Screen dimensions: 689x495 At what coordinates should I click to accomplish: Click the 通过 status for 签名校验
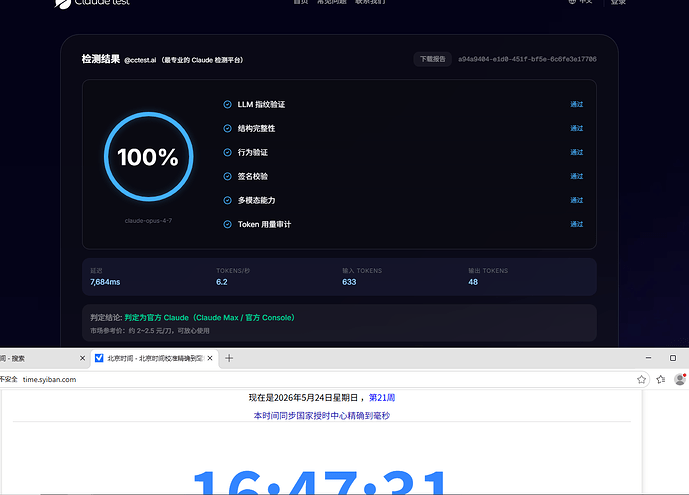click(577, 176)
